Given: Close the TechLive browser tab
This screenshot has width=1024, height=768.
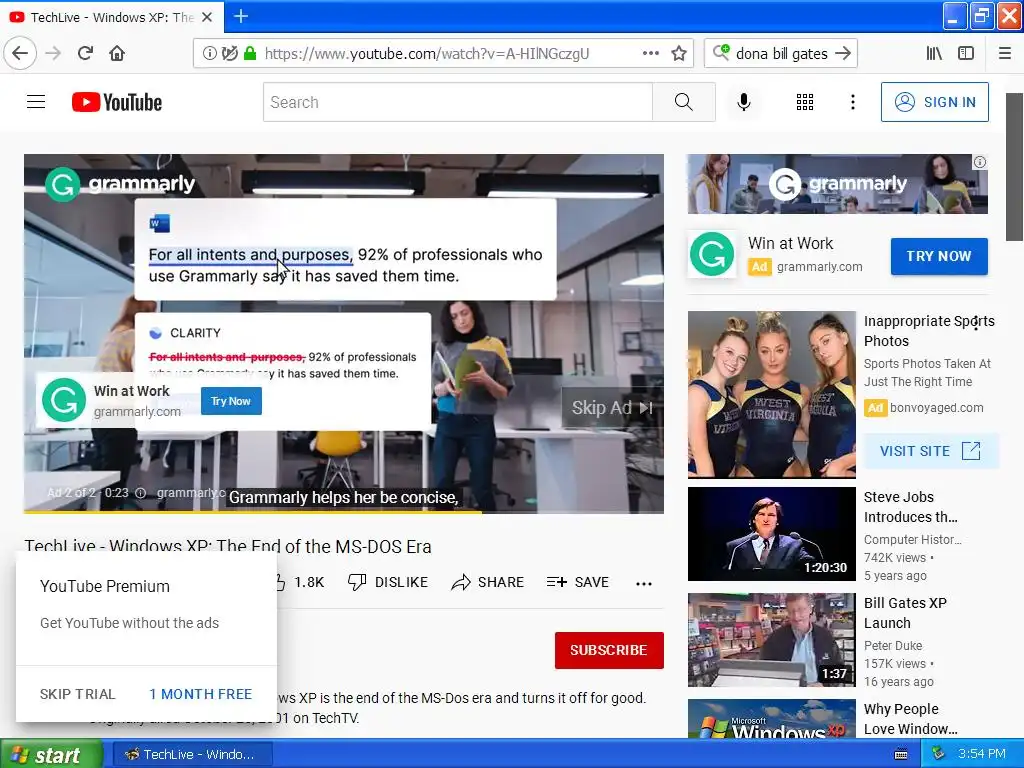Looking at the screenshot, I should (x=207, y=17).
